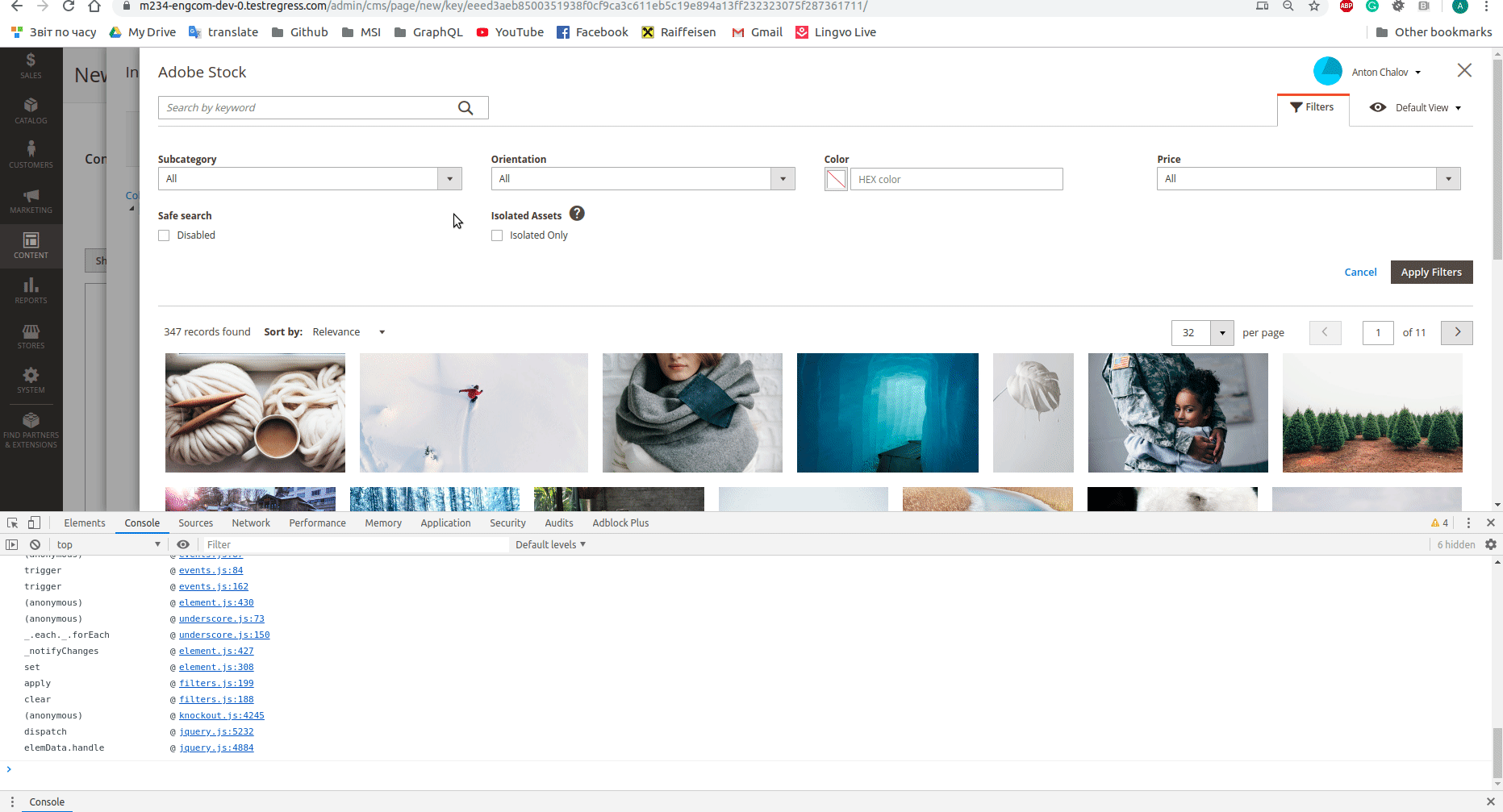This screenshot has width=1503, height=812.
Task: Open the Stores sidebar section
Action: coord(31,336)
